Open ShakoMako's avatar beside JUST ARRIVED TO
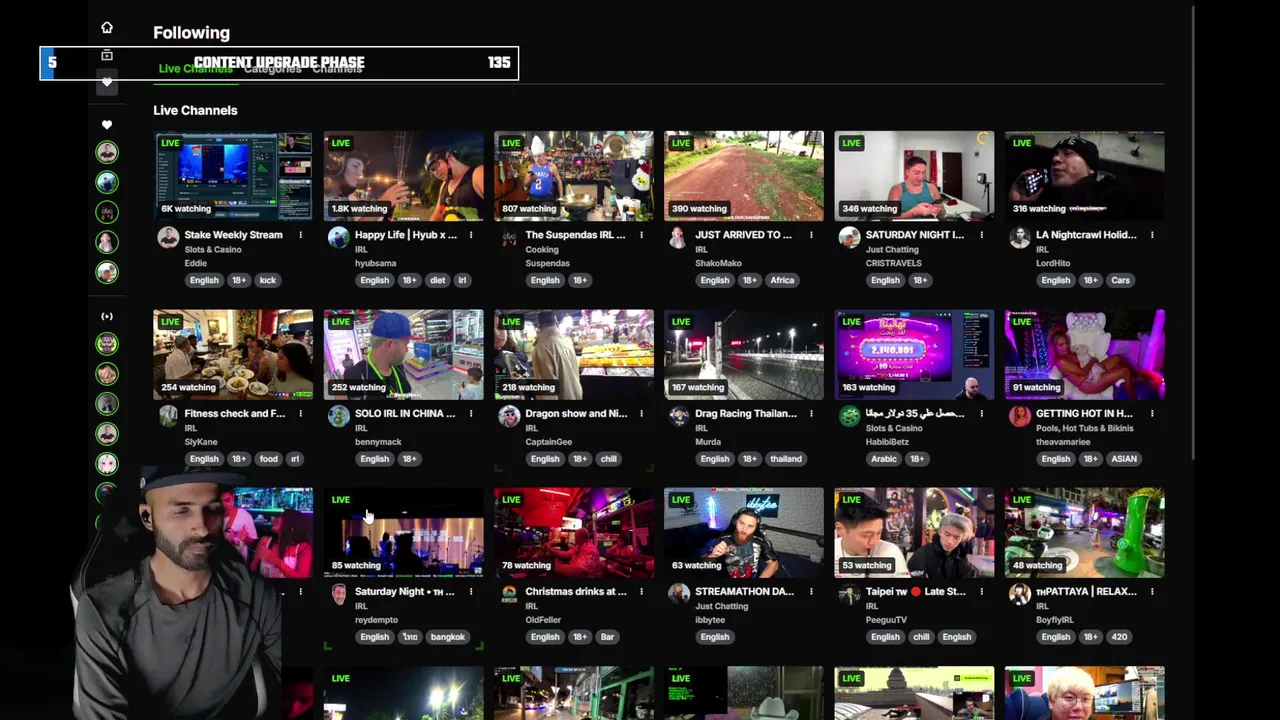The height and width of the screenshot is (720, 1280). pos(679,237)
